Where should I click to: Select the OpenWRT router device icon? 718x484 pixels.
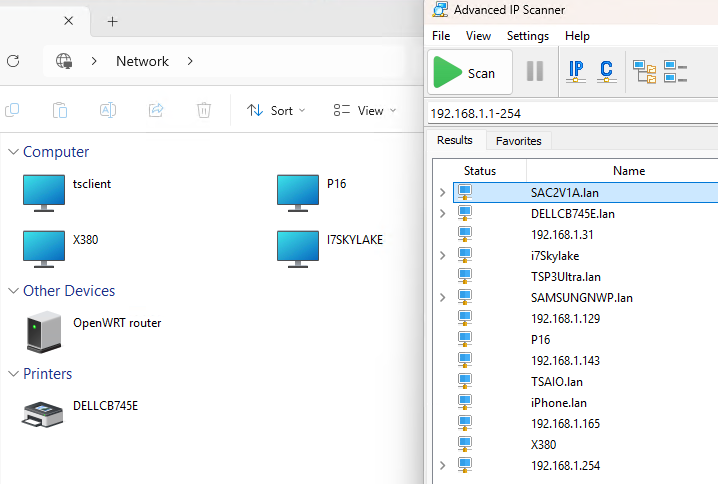[44, 332]
